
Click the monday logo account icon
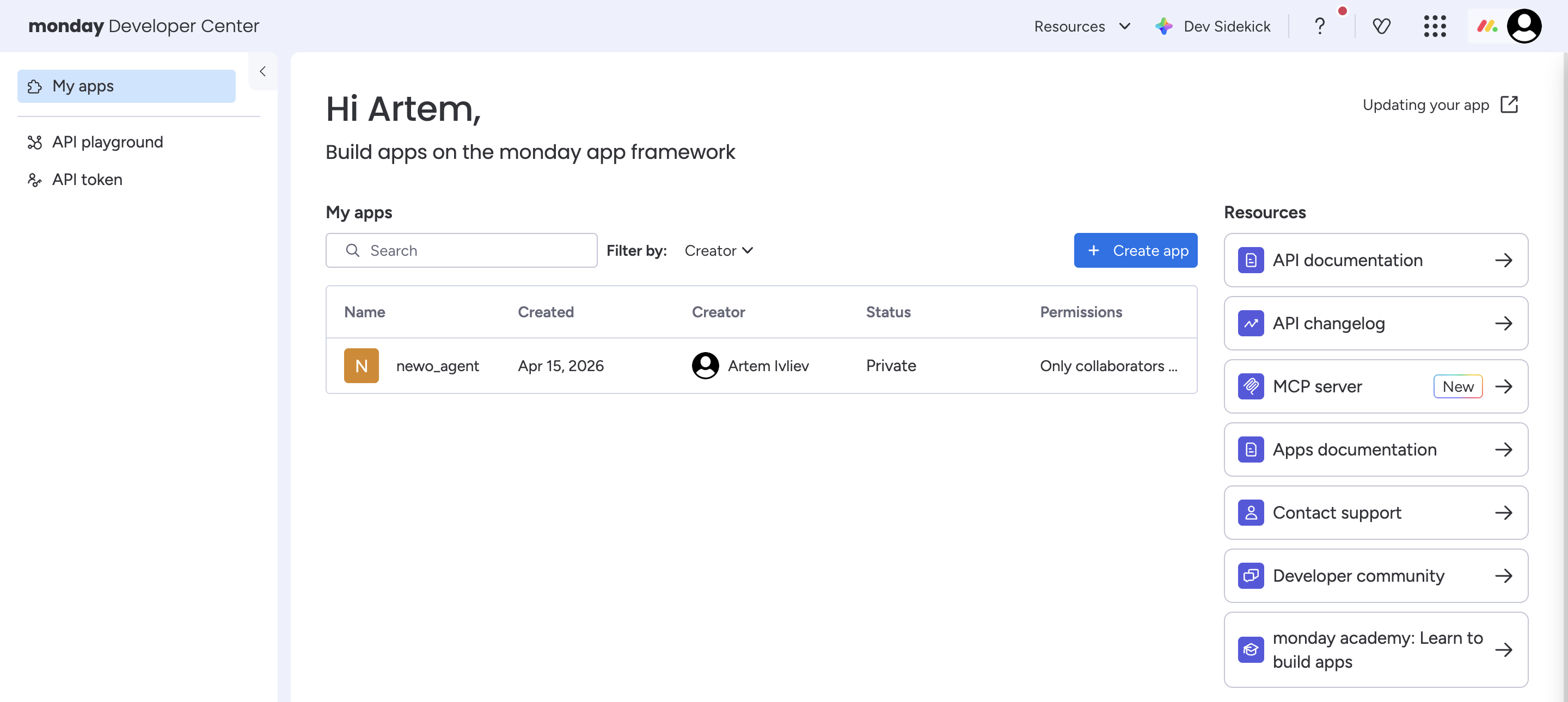pyautogui.click(x=1487, y=26)
